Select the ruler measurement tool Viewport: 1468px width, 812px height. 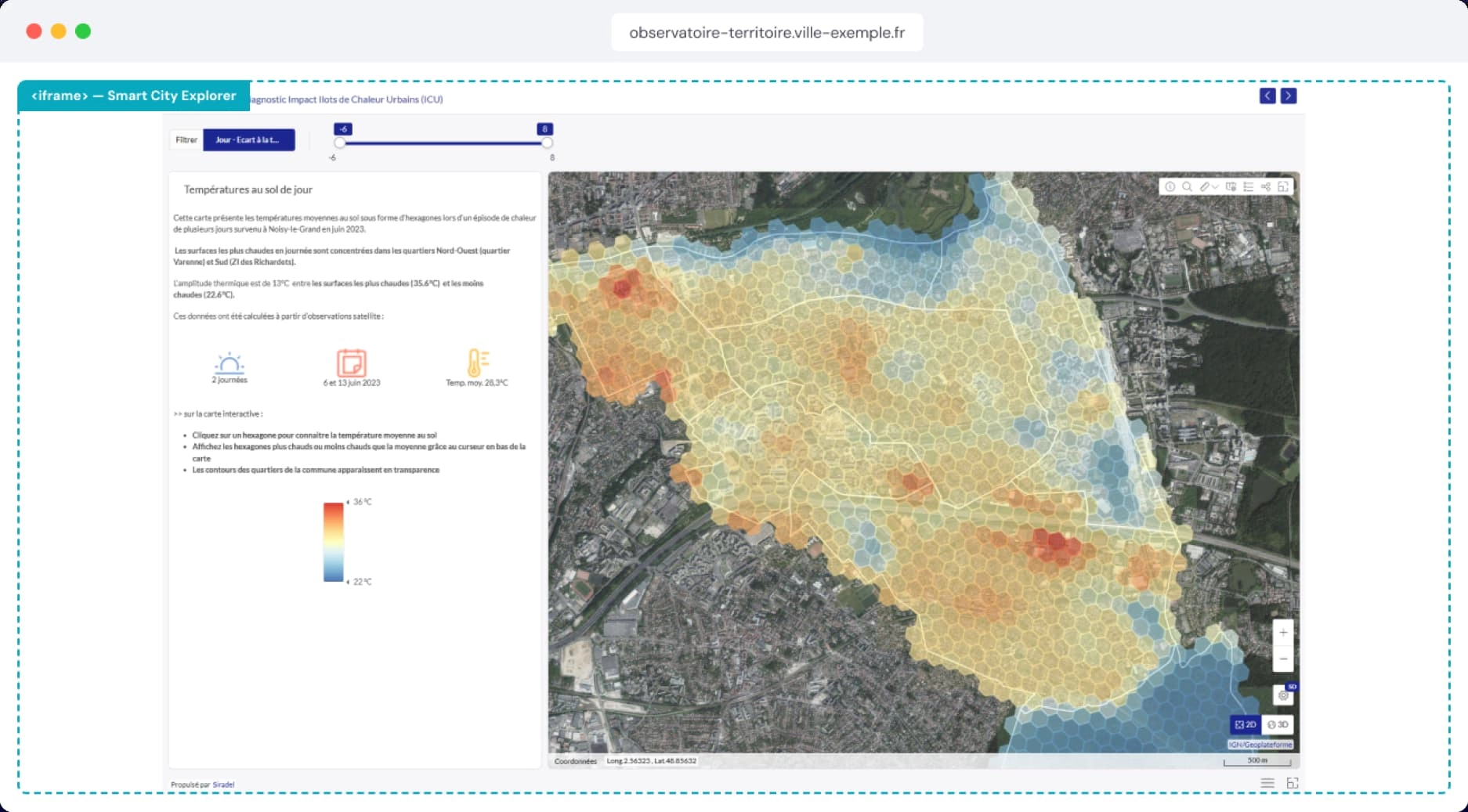point(1205,186)
